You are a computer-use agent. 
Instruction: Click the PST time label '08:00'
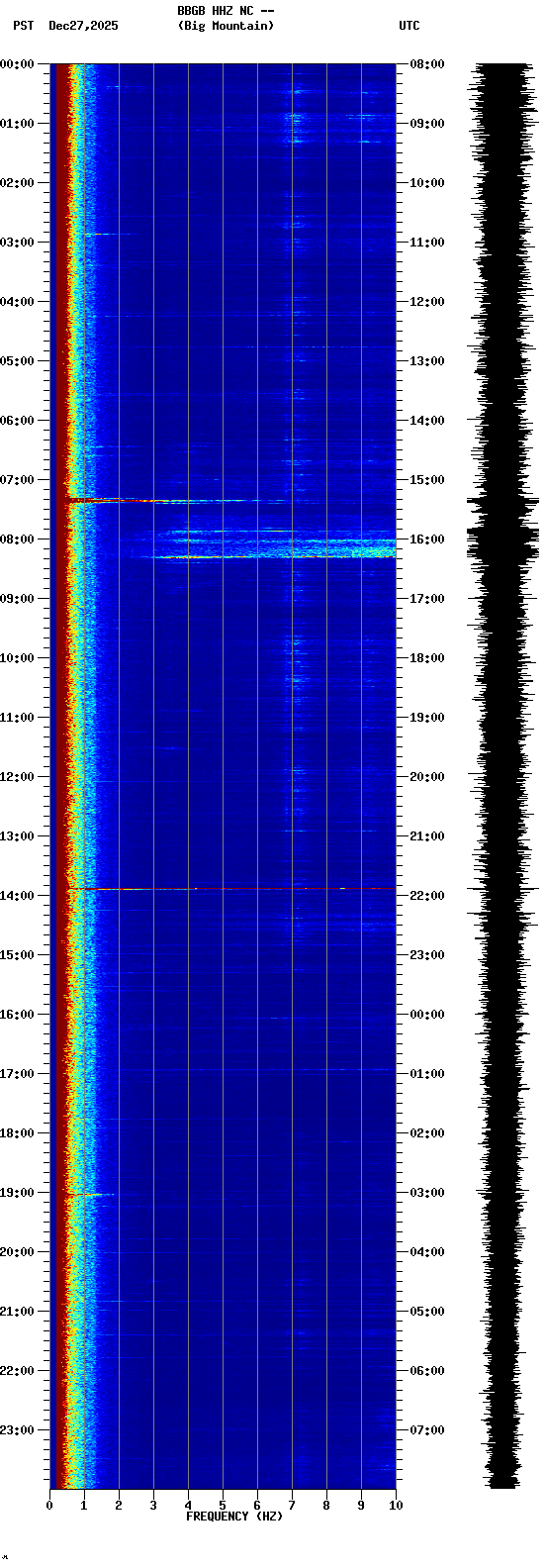[x=17, y=539]
